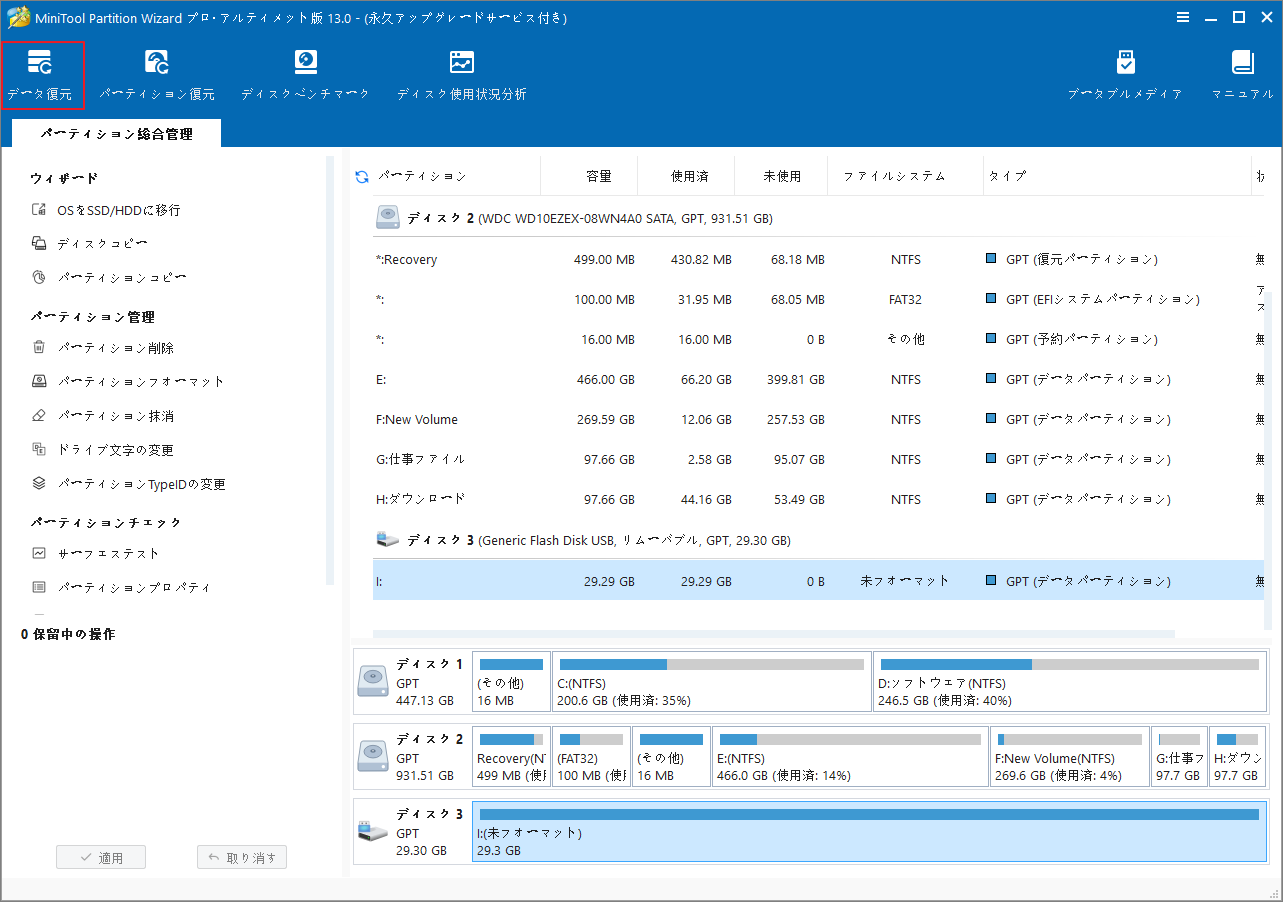
Task: Click the drive icon next to ディスク 2
Action: click(387, 217)
